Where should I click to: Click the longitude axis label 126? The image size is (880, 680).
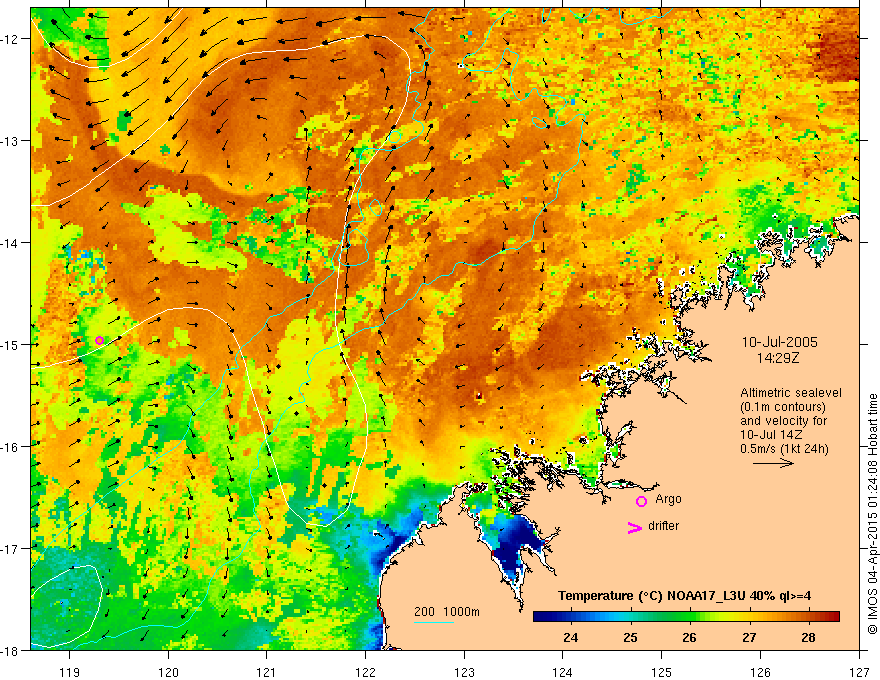[x=760, y=672]
